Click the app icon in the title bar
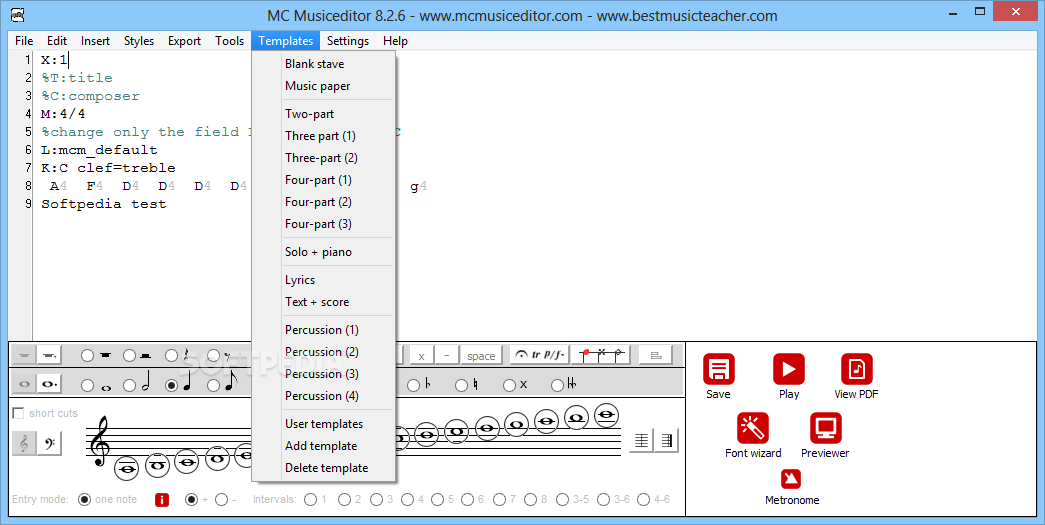This screenshot has height=525, width=1045. (x=19, y=15)
